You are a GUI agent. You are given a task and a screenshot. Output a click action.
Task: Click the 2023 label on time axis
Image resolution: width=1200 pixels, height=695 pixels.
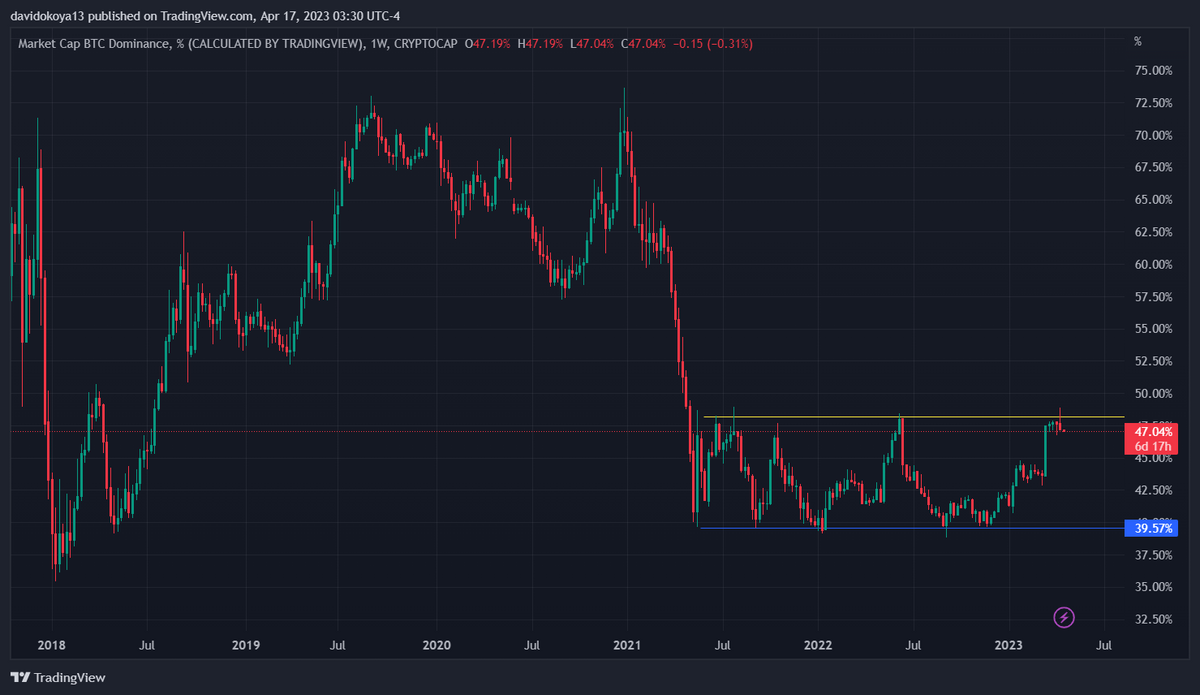[1009, 648]
